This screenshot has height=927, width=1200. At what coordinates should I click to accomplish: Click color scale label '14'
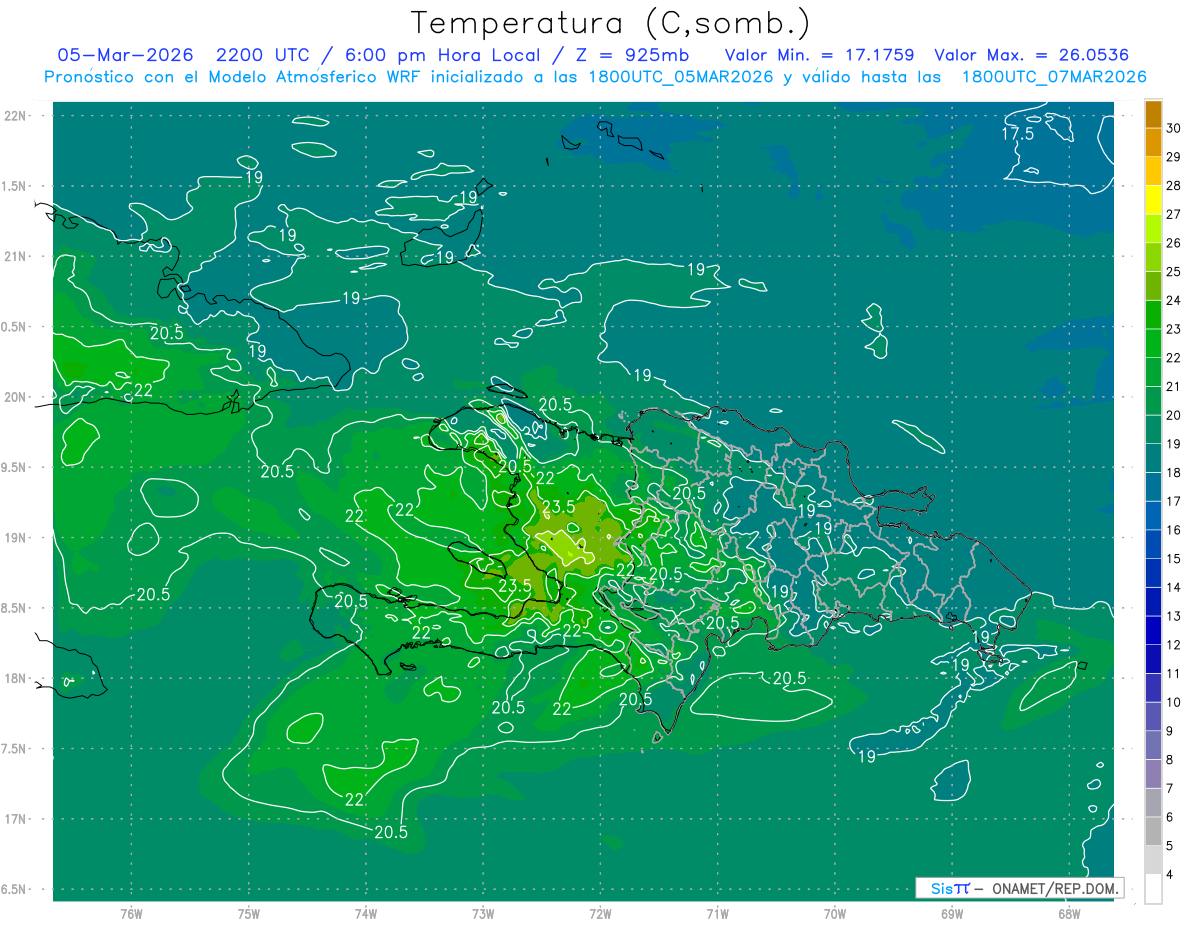pos(1175,587)
